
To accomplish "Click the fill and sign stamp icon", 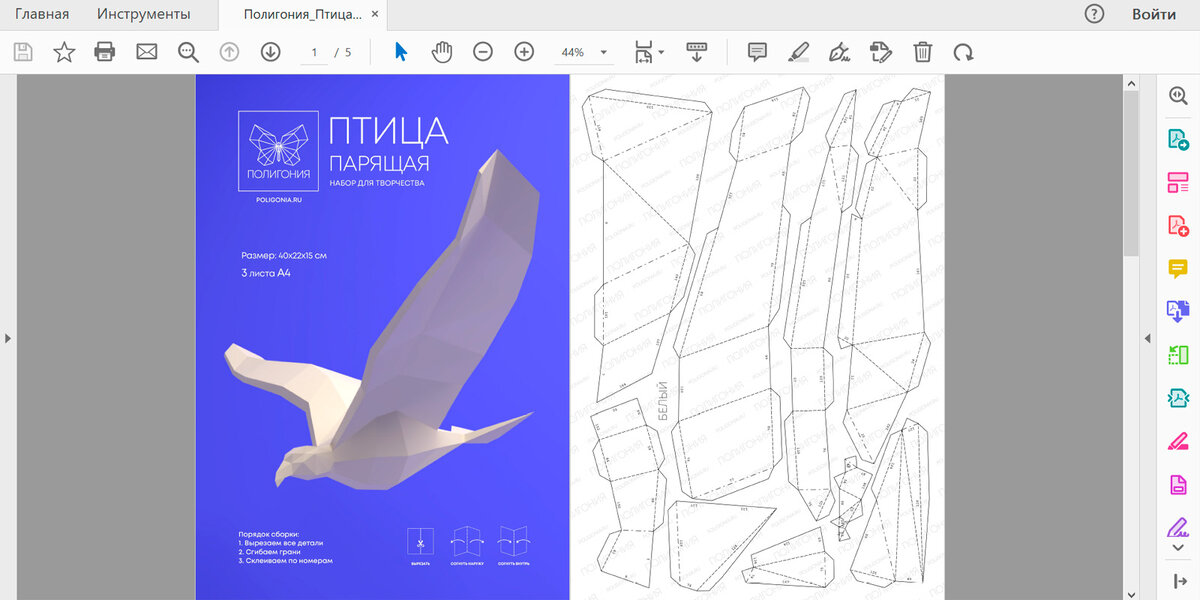I will click(881, 52).
